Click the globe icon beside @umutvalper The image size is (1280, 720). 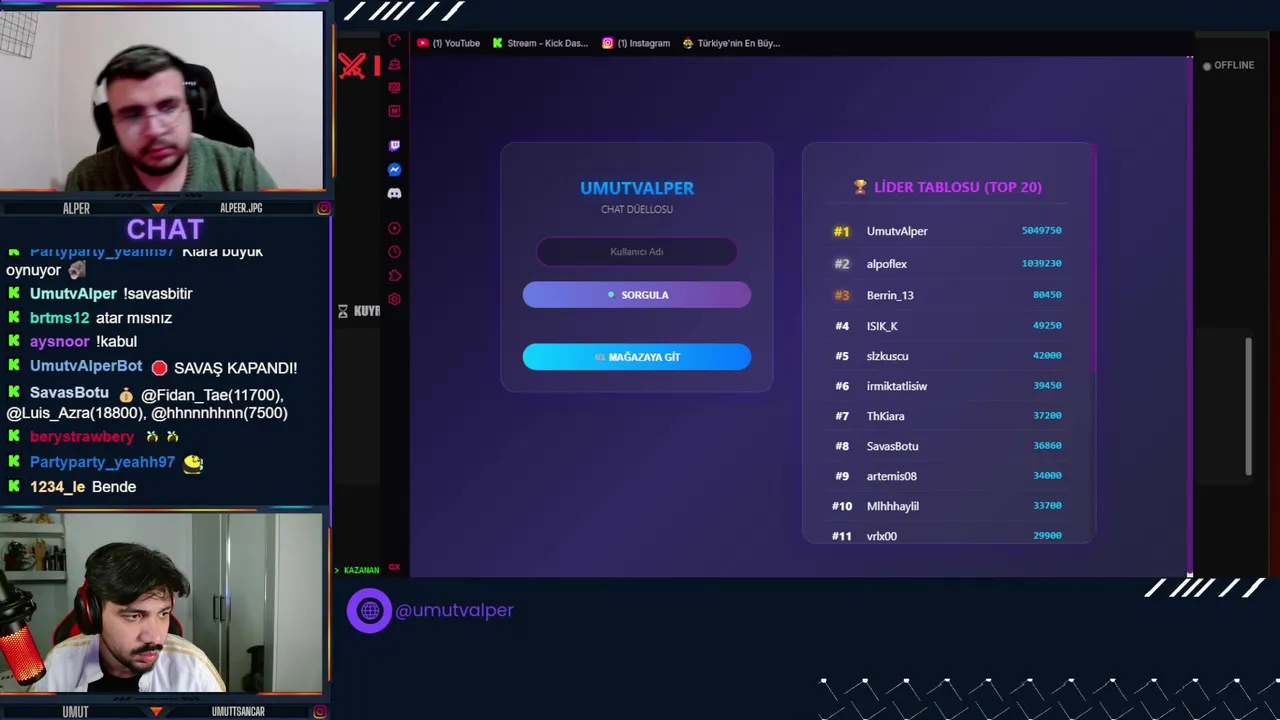(x=369, y=610)
